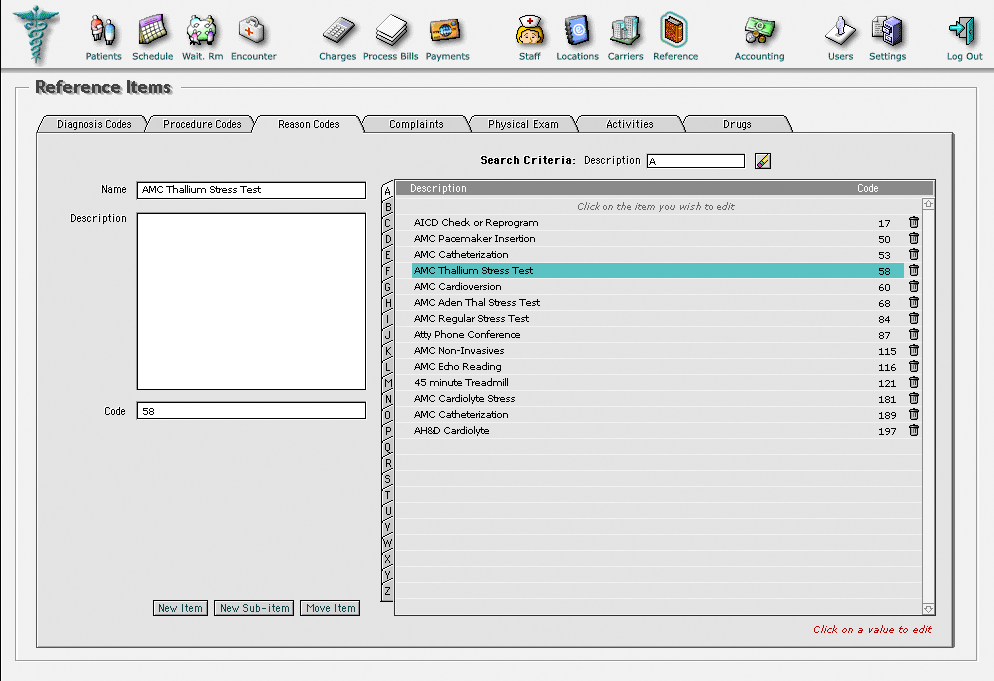The width and height of the screenshot is (994, 681).
Task: Delete AMC Echo Reading via trash icon
Action: [x=913, y=366]
